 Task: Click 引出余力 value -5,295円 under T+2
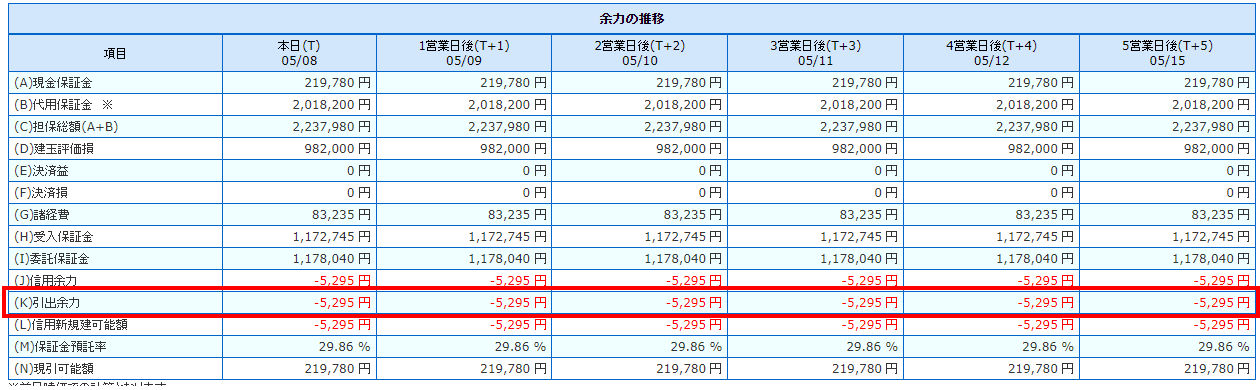point(694,303)
